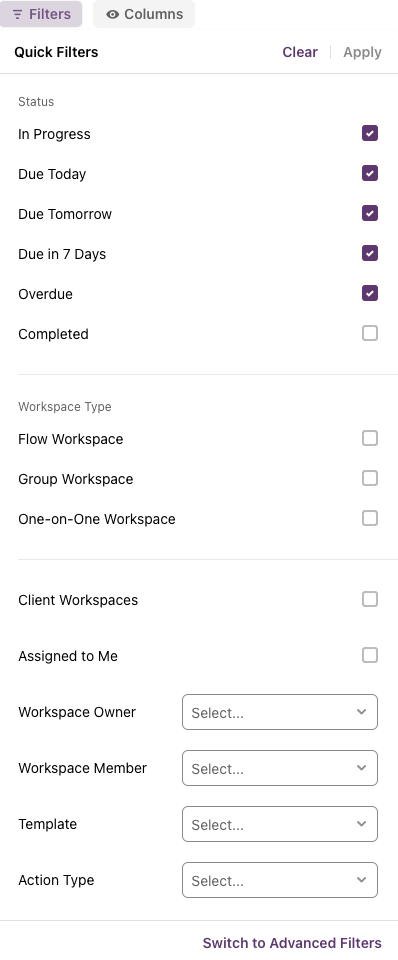Viewport: 398px width, 960px height.
Task: Uncheck the Due Tomorrow checkbox
Action: click(370, 214)
